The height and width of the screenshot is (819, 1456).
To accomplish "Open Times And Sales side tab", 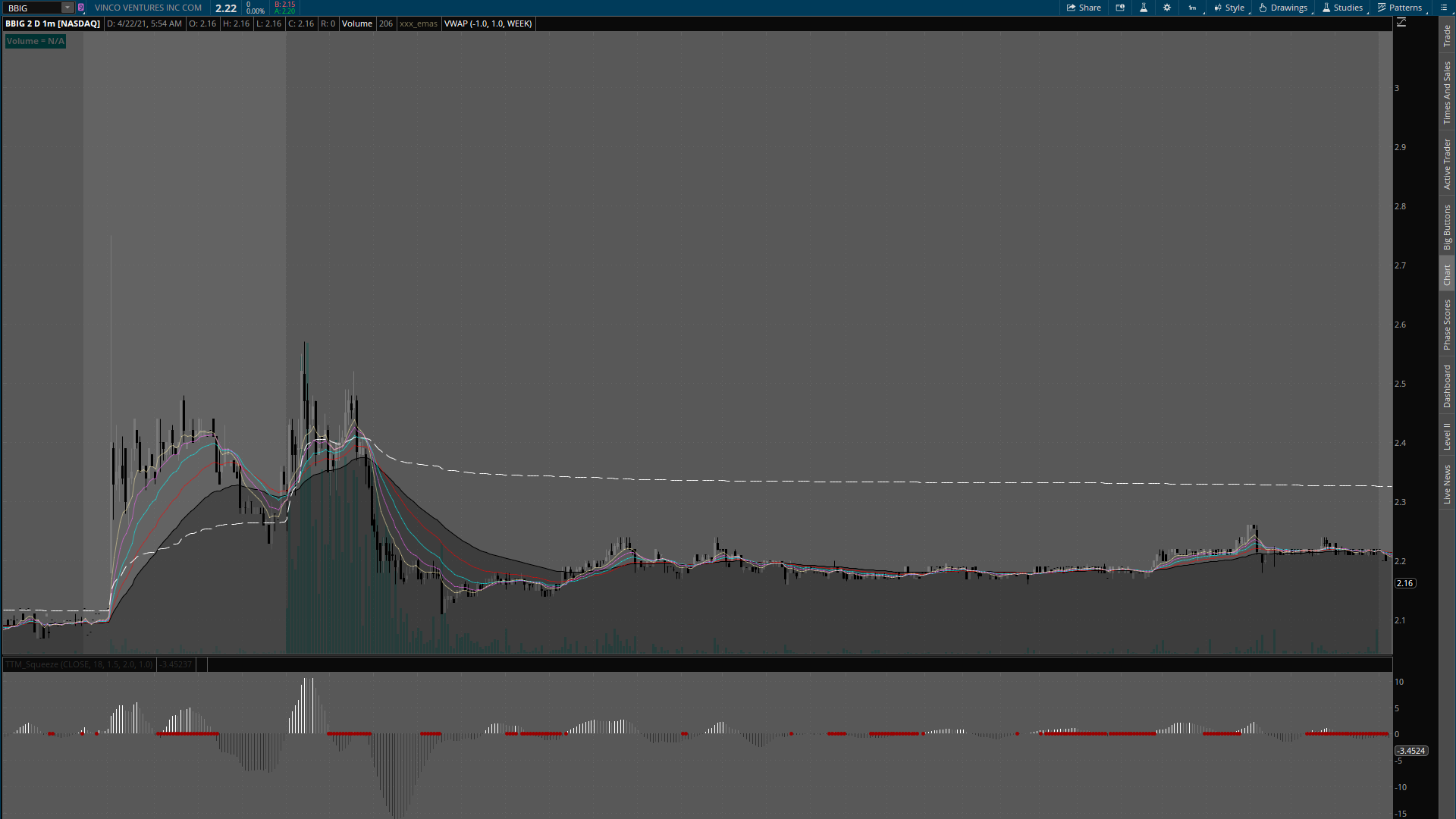I will coord(1447,93).
